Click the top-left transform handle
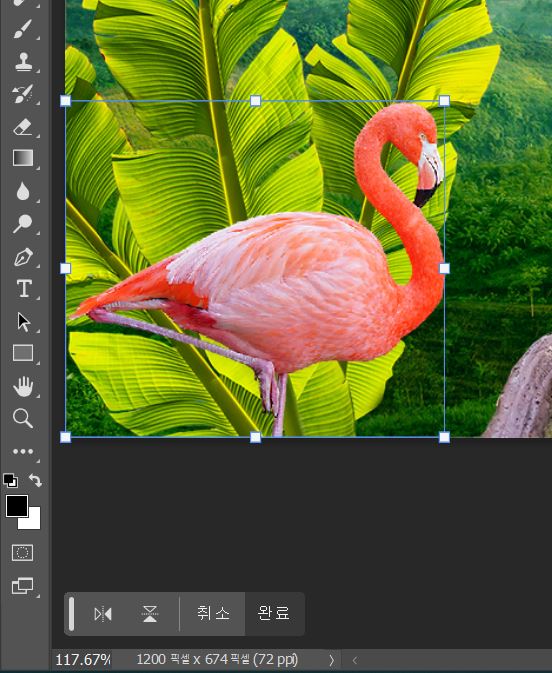The height and width of the screenshot is (673, 552). [x=65, y=101]
